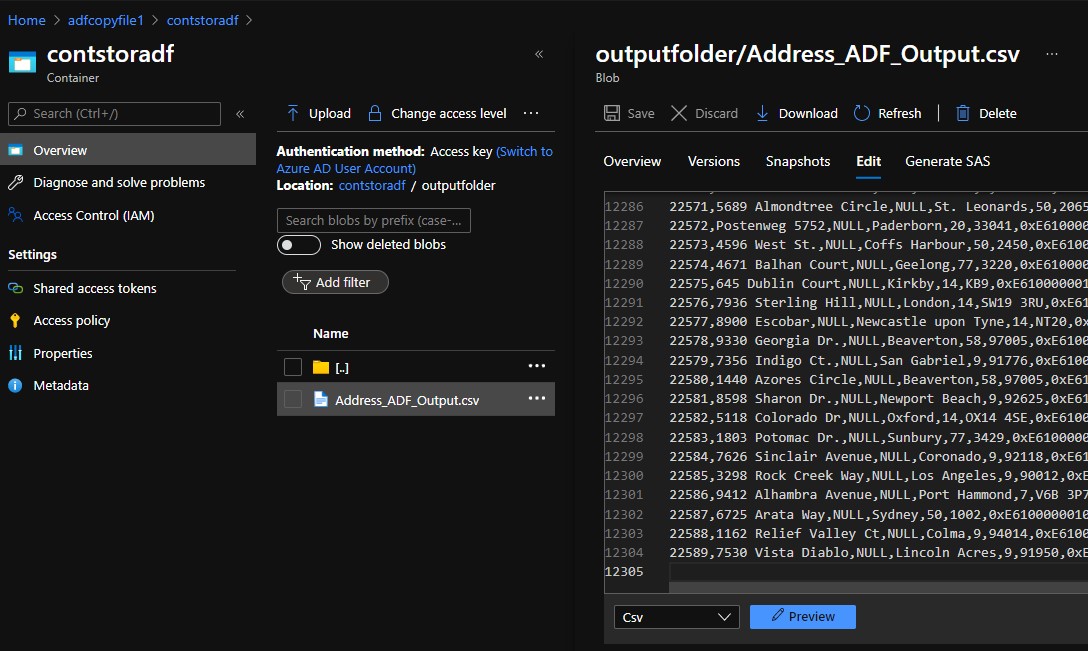This screenshot has height=651, width=1088.
Task: Click the Save floppy disk icon
Action: [x=612, y=113]
